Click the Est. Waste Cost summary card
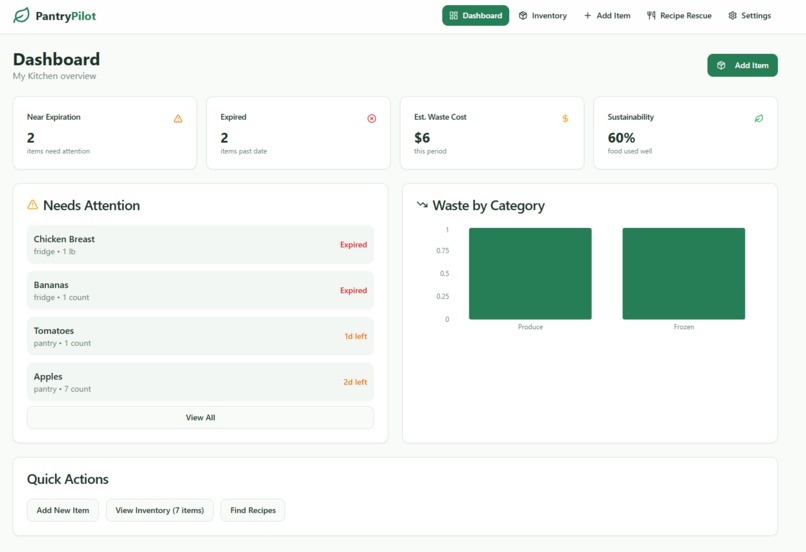This screenshot has width=806, height=552. coord(492,133)
